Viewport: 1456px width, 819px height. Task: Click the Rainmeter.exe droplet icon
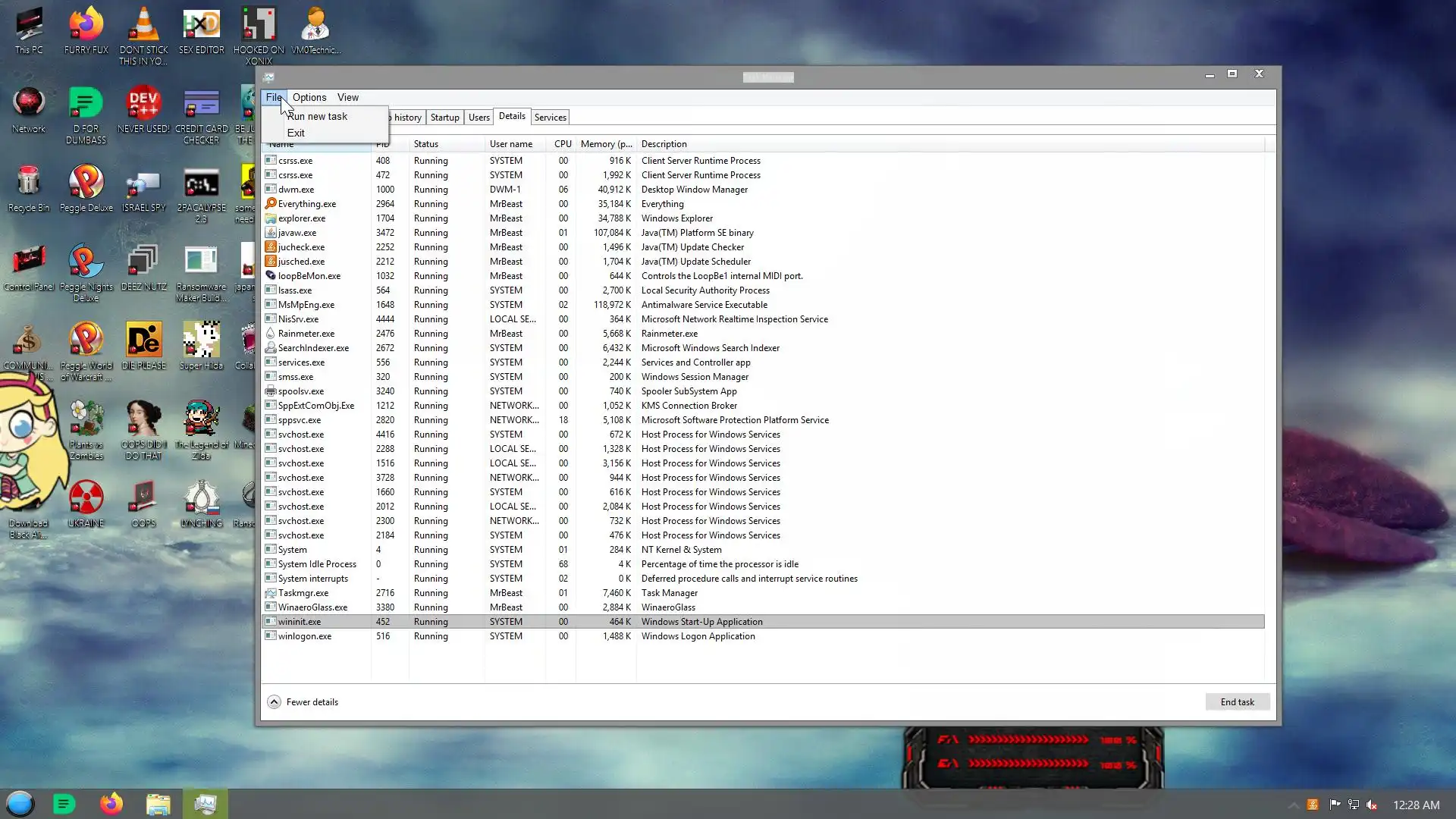270,334
